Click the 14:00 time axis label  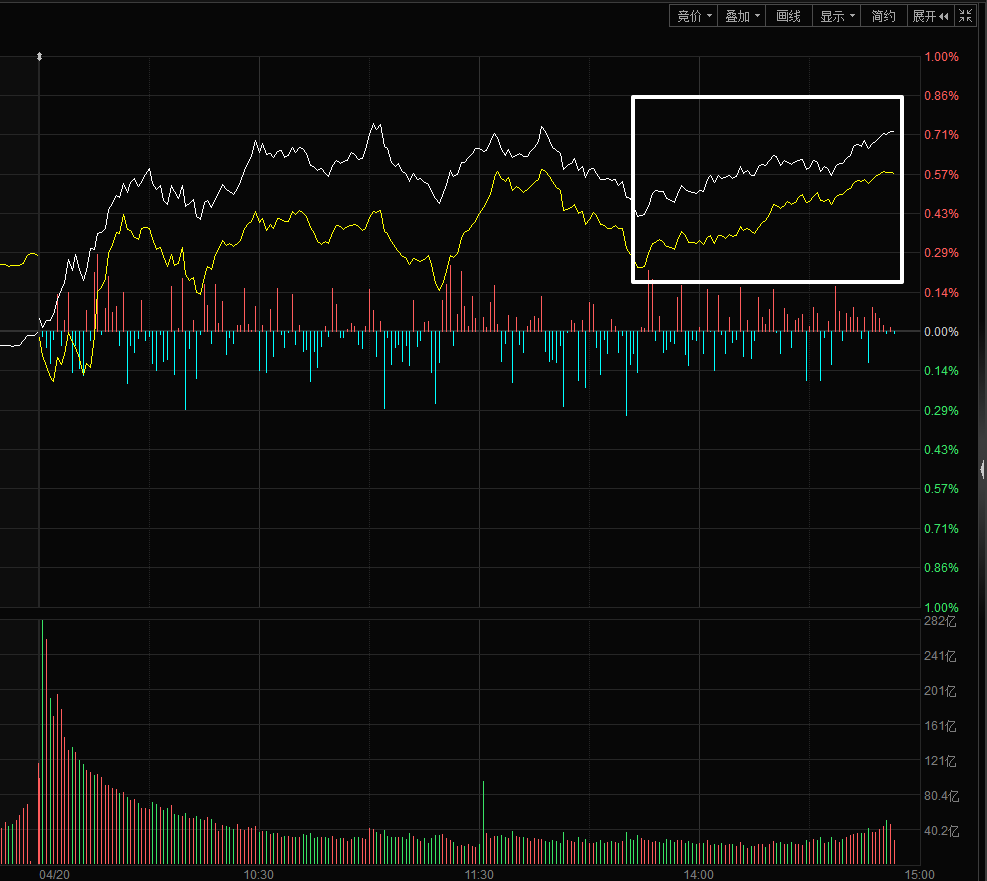pyautogui.click(x=699, y=874)
